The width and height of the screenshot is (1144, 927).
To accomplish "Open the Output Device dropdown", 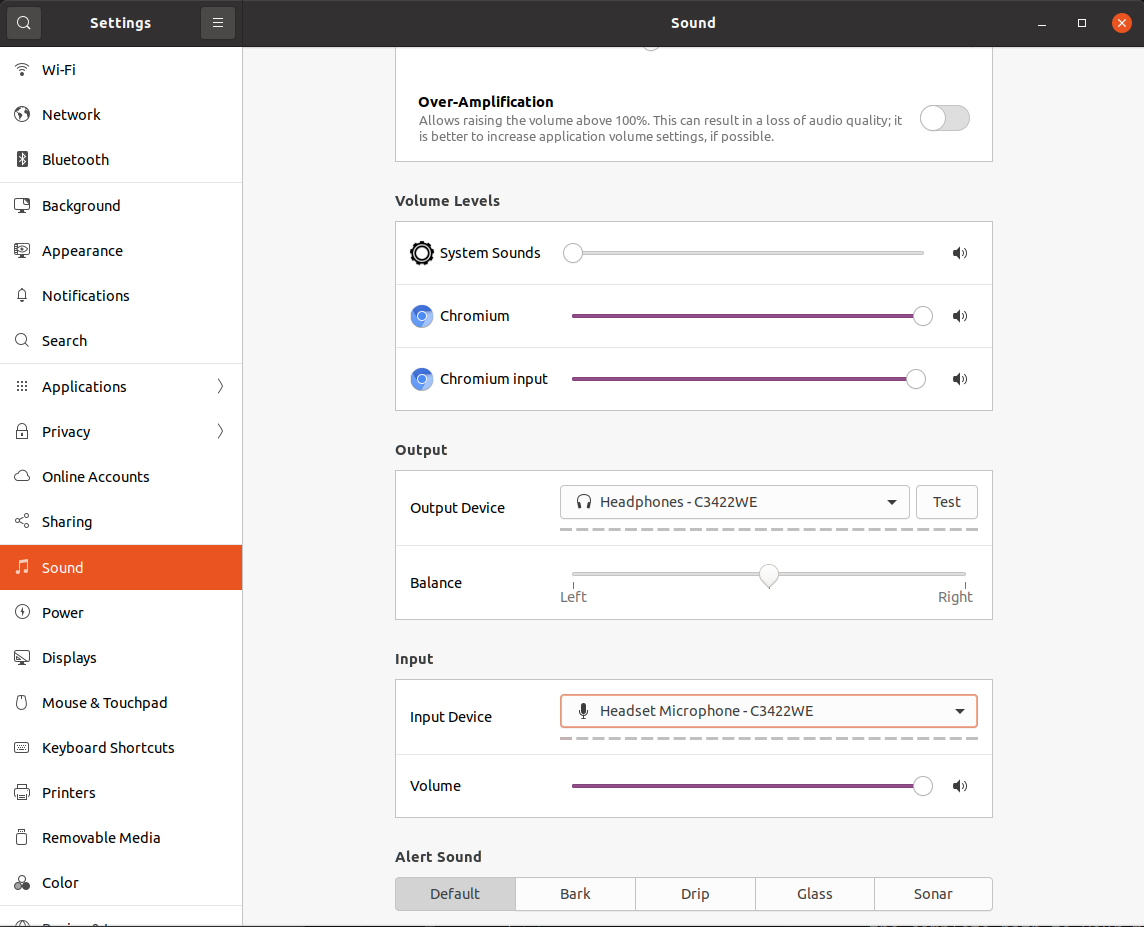I will [x=735, y=502].
